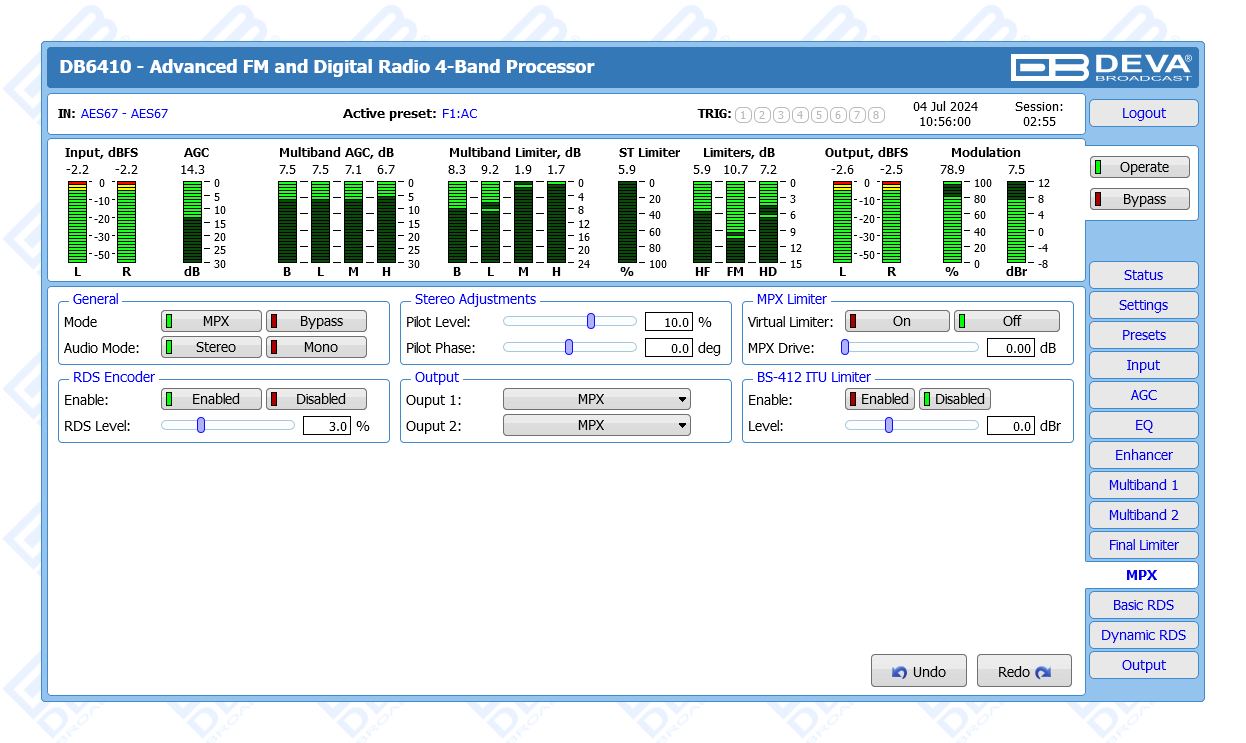Click trigger indicator number 1

pyautogui.click(x=743, y=115)
